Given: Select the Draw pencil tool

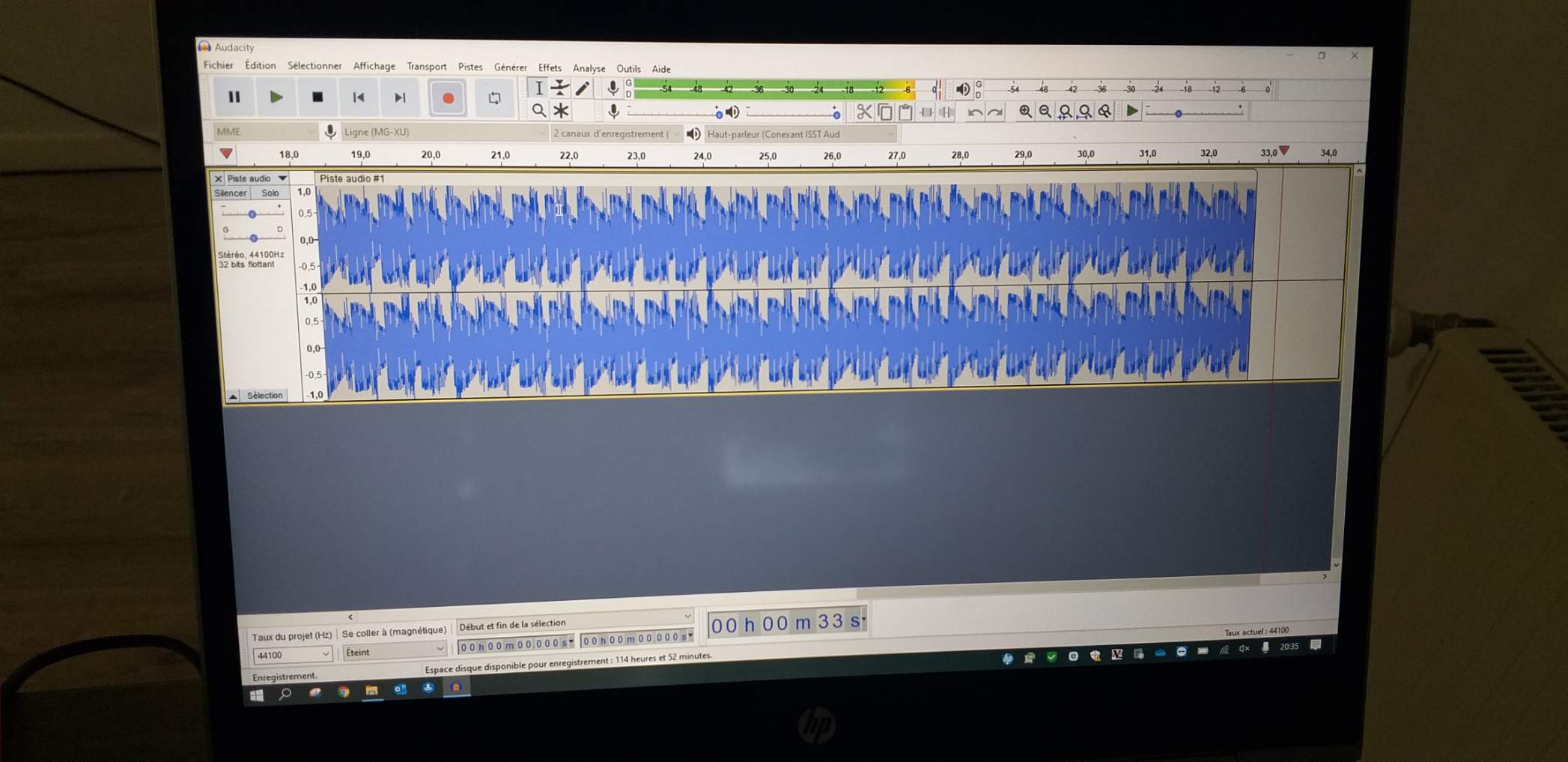Looking at the screenshot, I should (x=583, y=88).
